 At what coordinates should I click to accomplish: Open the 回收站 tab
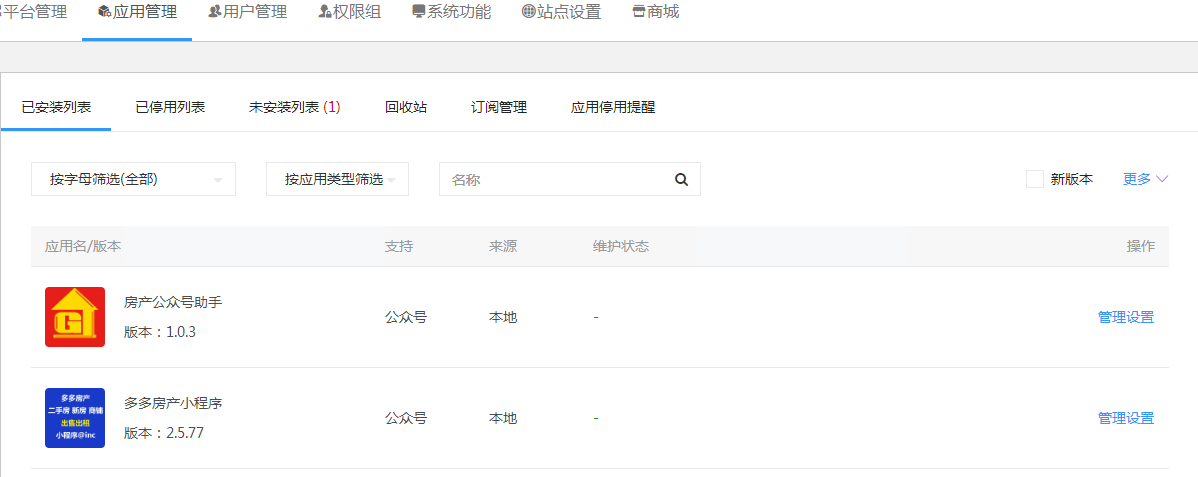click(406, 108)
